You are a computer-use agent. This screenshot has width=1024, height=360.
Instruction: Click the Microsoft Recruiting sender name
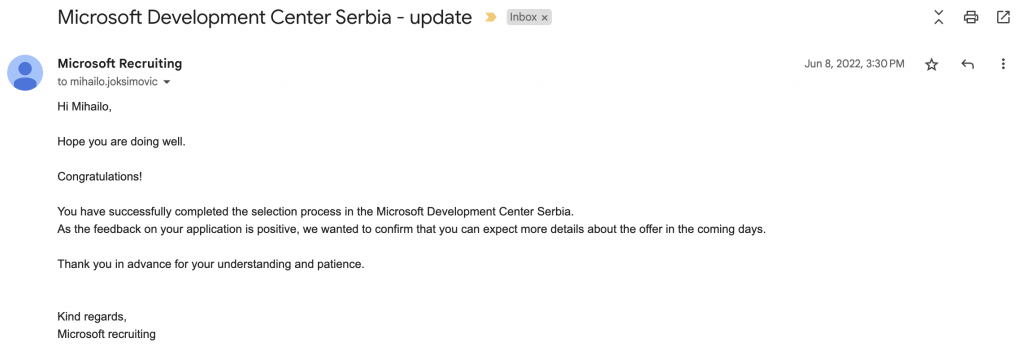(x=120, y=63)
